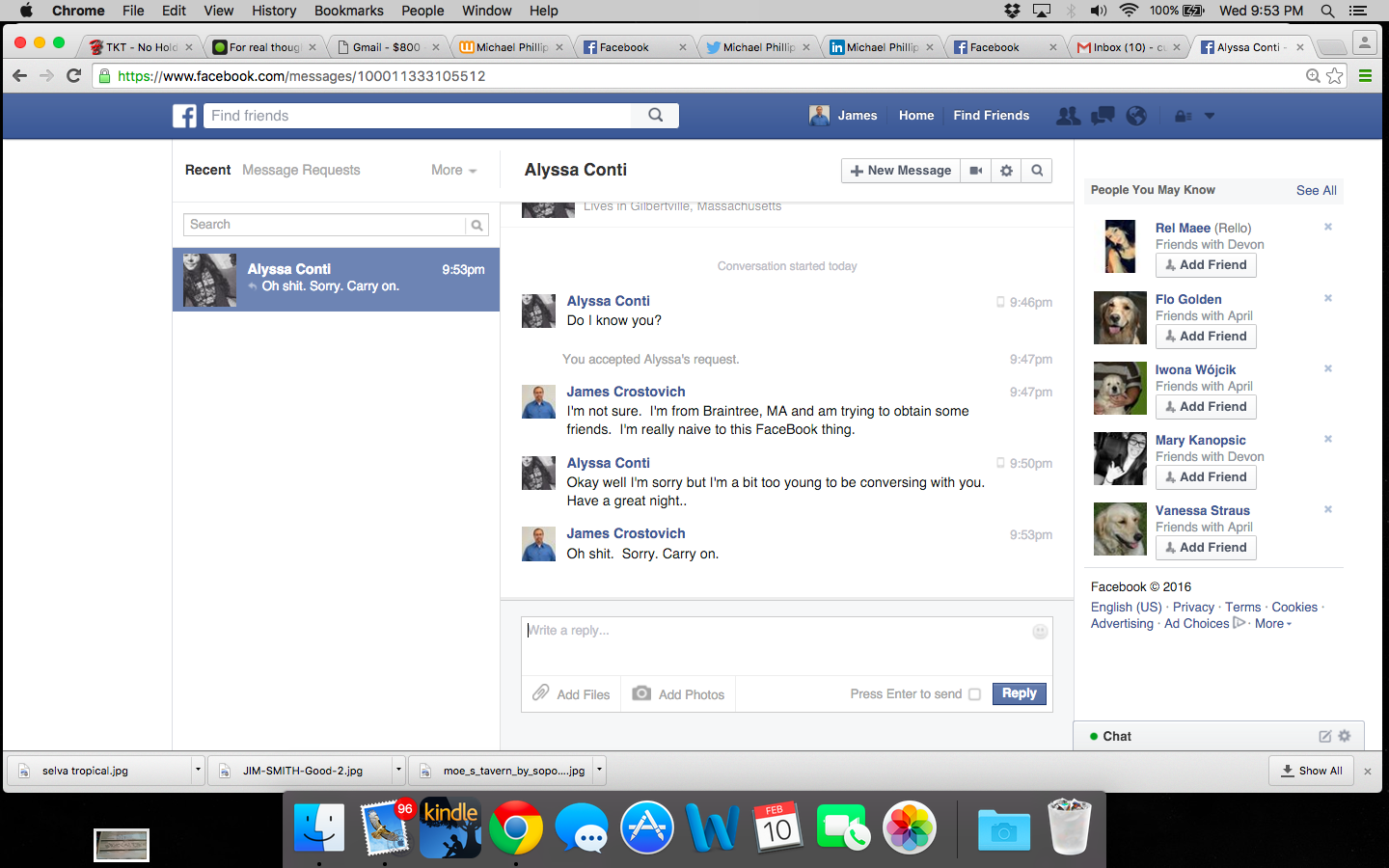Click the Add Photos camera button
Image resolution: width=1389 pixels, height=868 pixels.
[679, 693]
